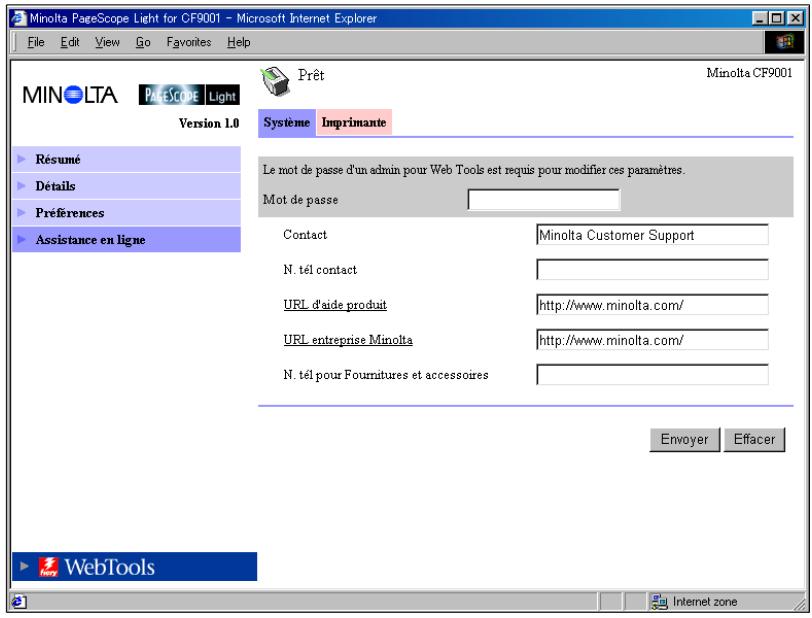Open the File menu
Viewport: 812px width, 618px height.
[36, 42]
